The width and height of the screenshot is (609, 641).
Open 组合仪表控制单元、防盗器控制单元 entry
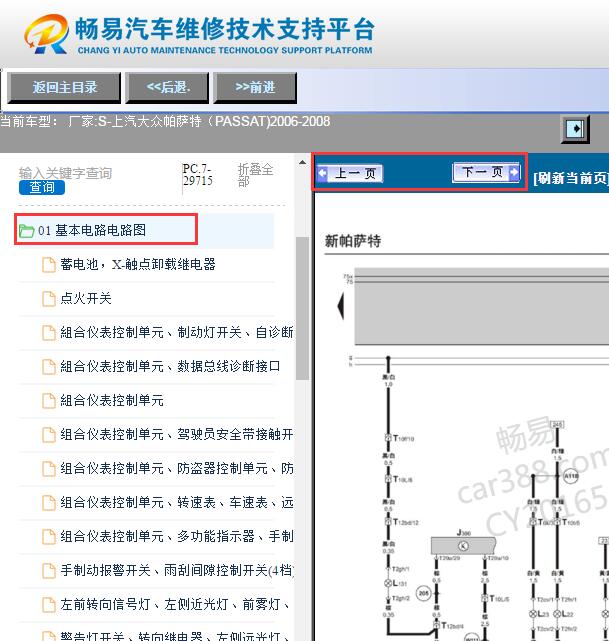(x=177, y=468)
